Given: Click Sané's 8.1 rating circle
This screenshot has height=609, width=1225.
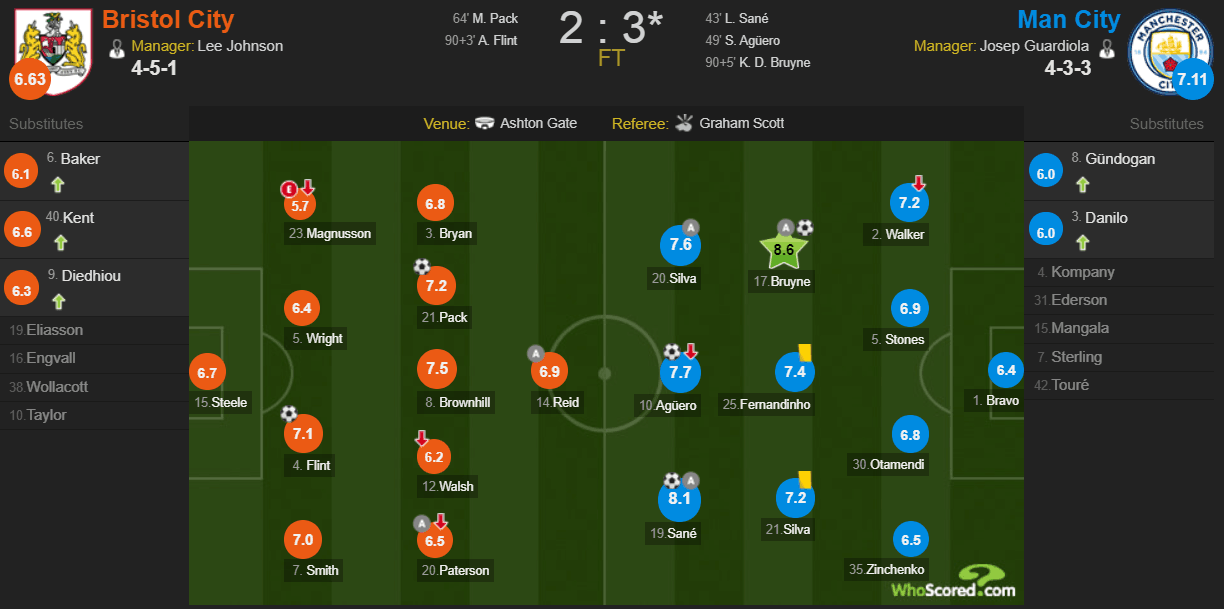Looking at the screenshot, I should click(680, 498).
